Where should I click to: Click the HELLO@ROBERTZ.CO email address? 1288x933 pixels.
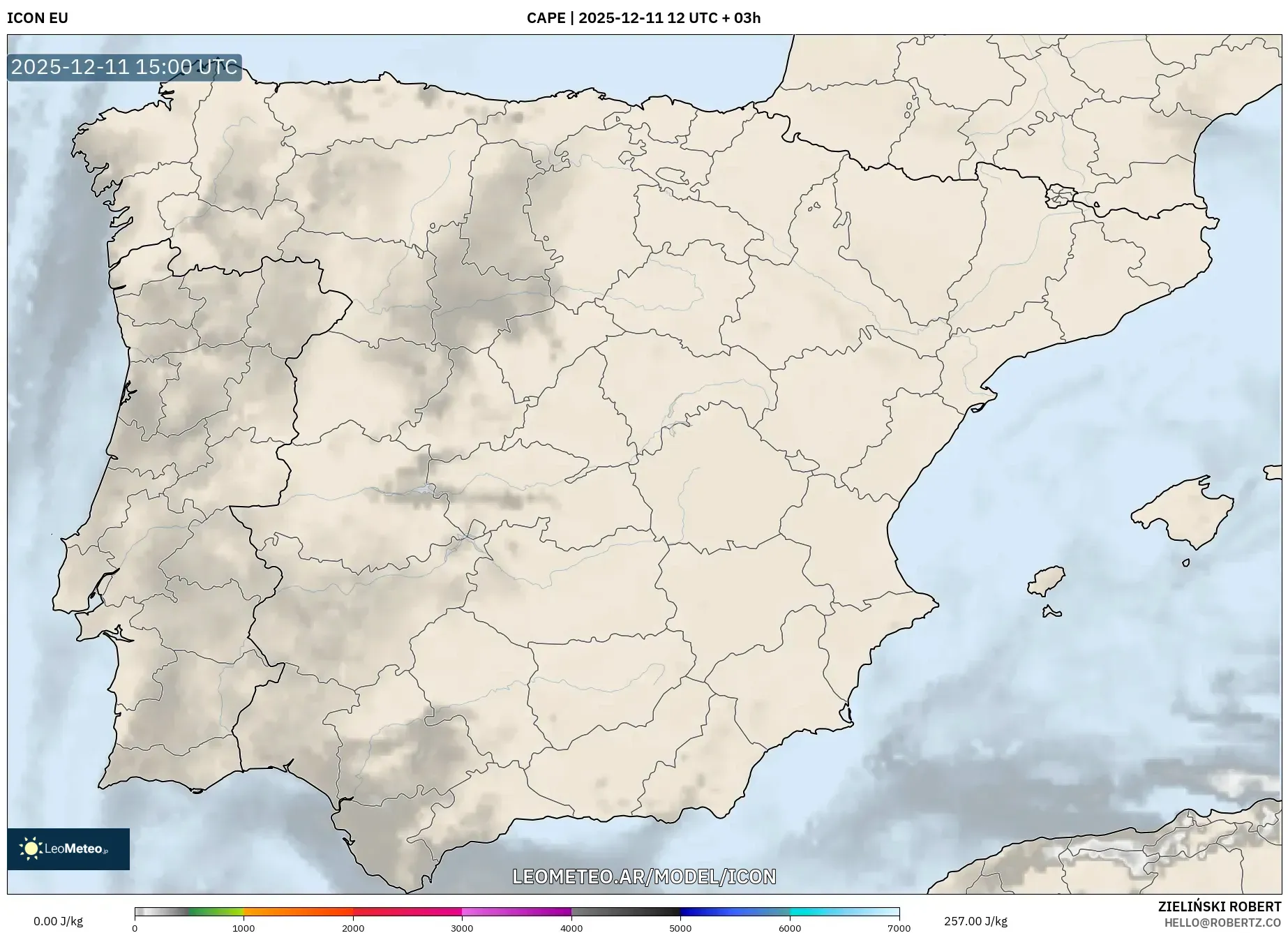[1222, 923]
